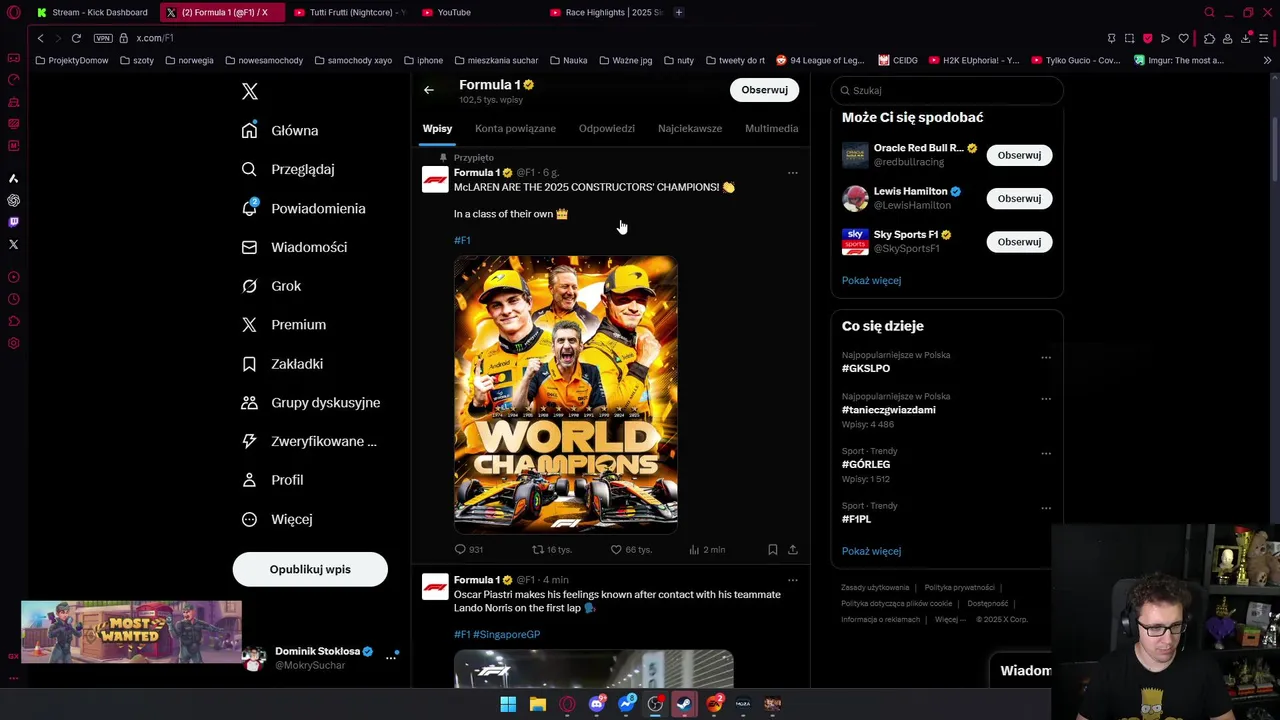The height and width of the screenshot is (720, 1280).
Task: View analytics of McLaren post
Action: [x=706, y=549]
